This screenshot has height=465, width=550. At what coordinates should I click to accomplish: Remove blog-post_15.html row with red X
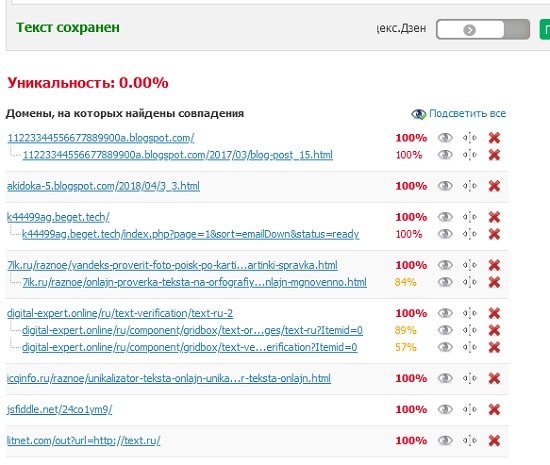click(494, 155)
